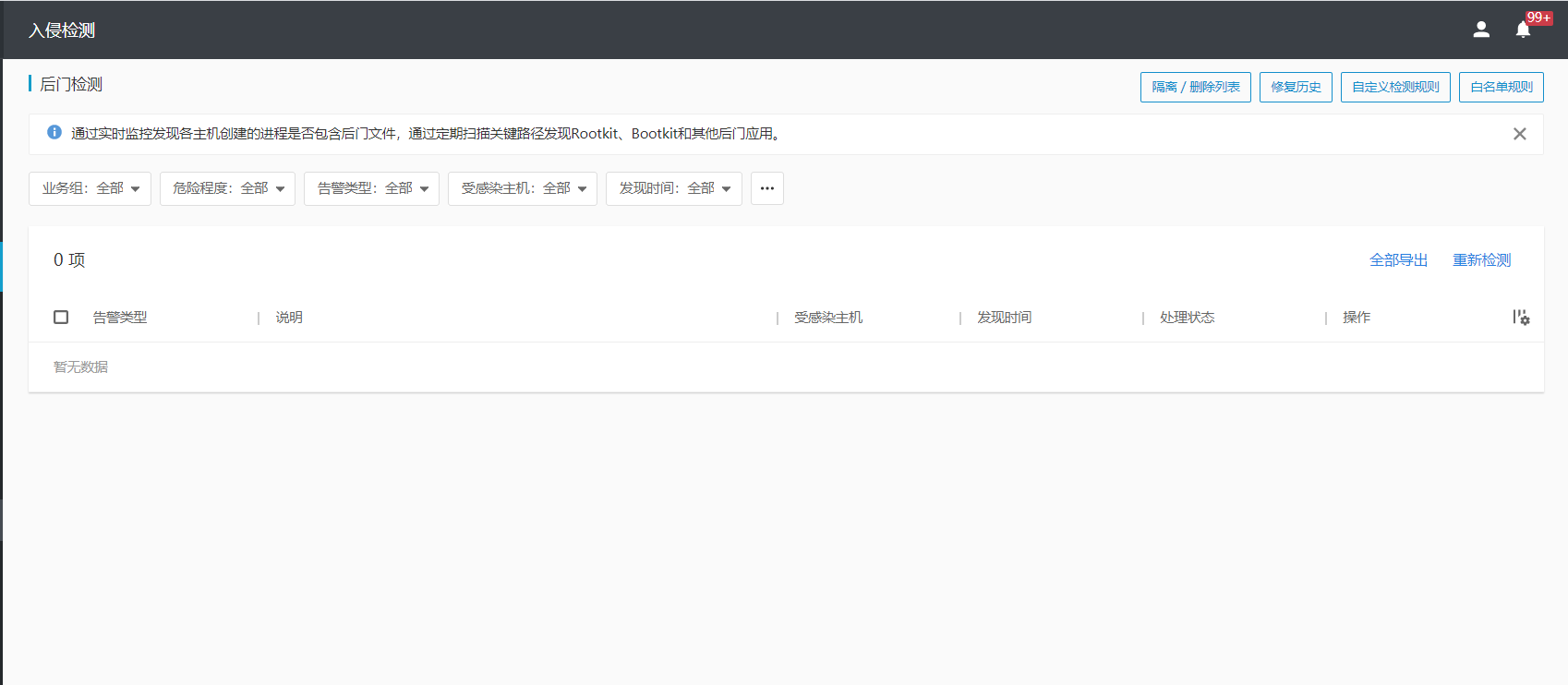The image size is (1568, 685).
Task: Show more filters via ellipsis button
Action: (766, 188)
